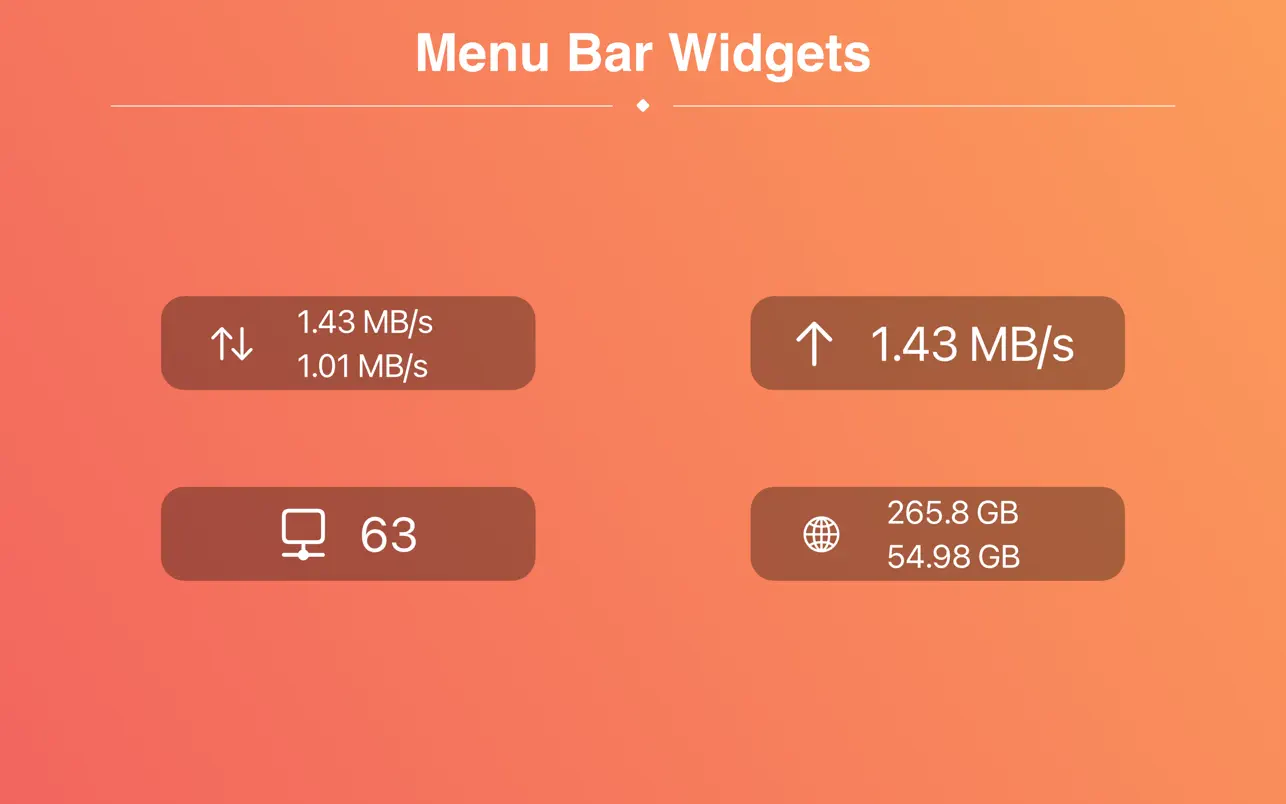Image resolution: width=1286 pixels, height=804 pixels.
Task: Open the network connections count widget
Action: pos(348,534)
